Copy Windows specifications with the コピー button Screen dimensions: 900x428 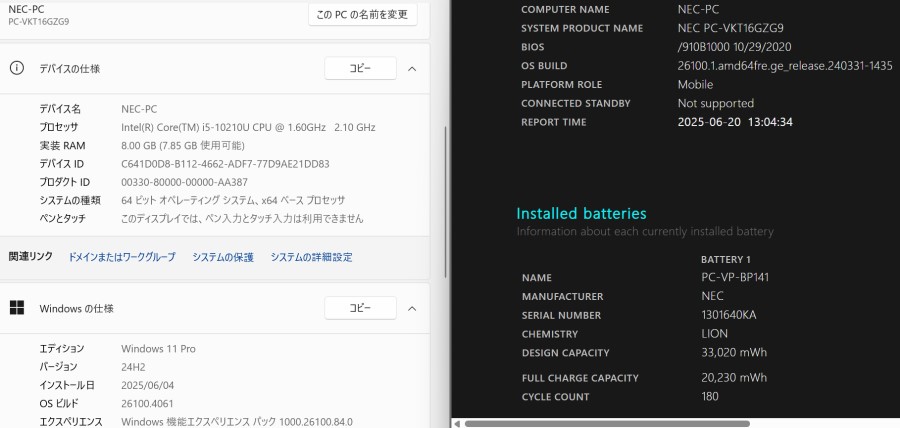point(360,308)
